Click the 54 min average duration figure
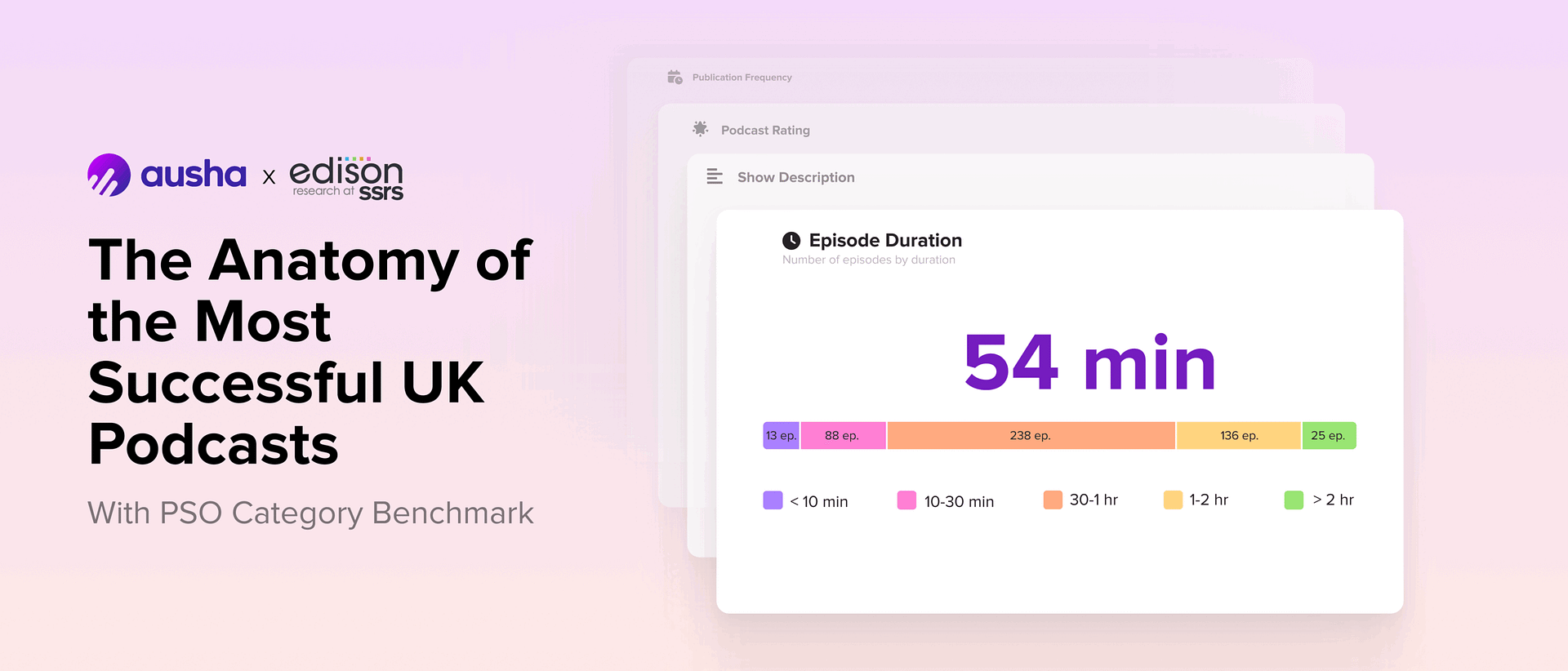The width and height of the screenshot is (1568, 671). 1089,362
